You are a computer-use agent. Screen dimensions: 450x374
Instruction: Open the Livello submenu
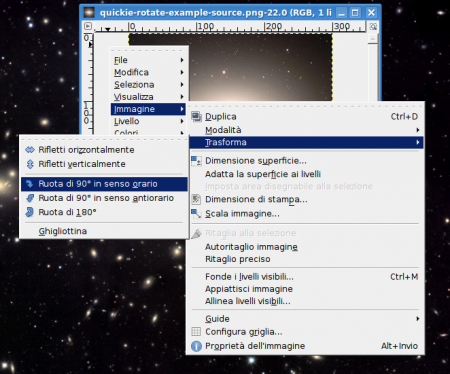click(148, 121)
